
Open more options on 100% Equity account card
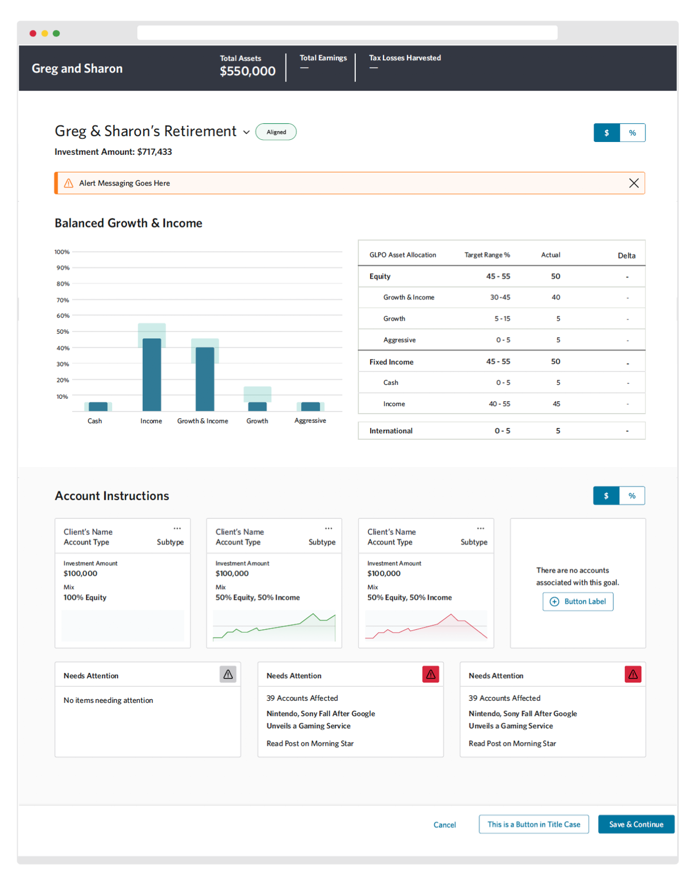(x=177, y=528)
